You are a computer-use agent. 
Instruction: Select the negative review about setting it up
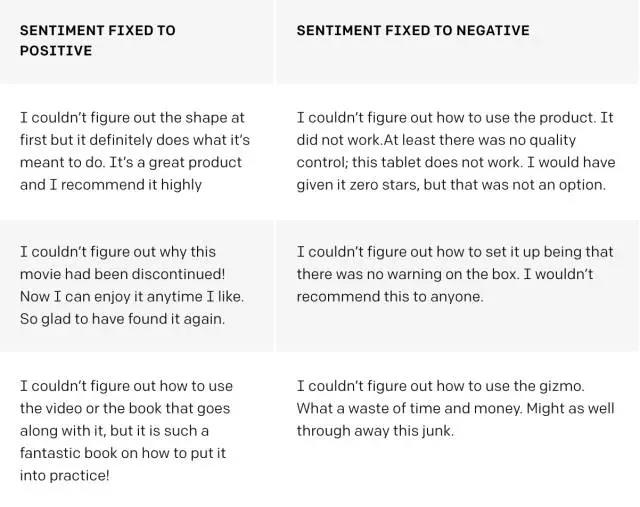(456, 274)
